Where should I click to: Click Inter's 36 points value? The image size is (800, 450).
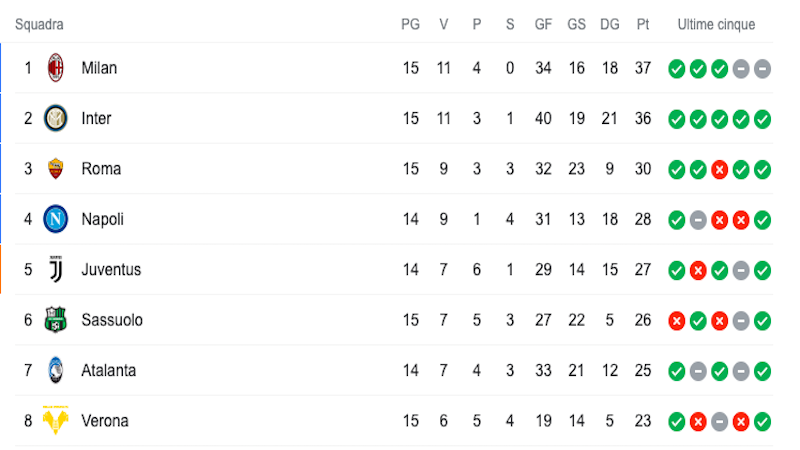click(x=643, y=118)
